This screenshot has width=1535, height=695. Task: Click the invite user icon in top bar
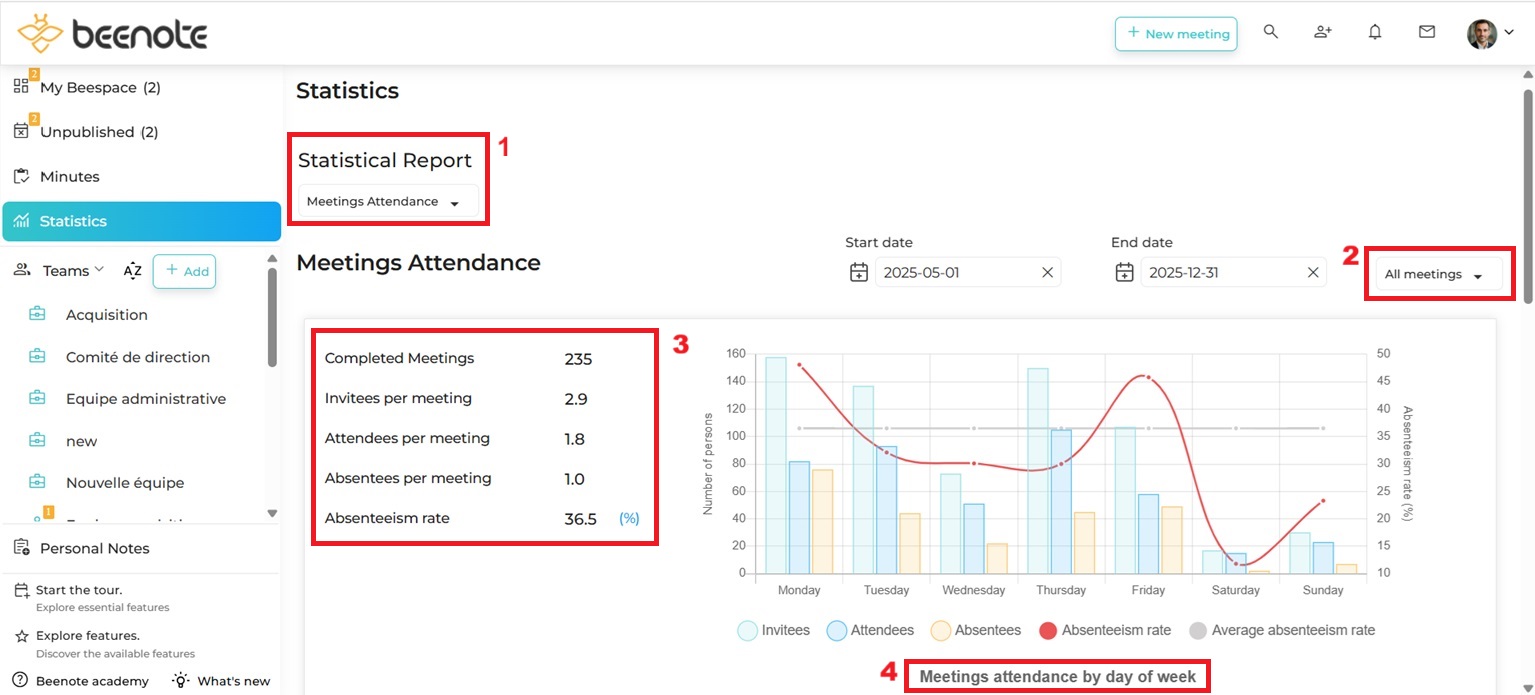(1322, 31)
